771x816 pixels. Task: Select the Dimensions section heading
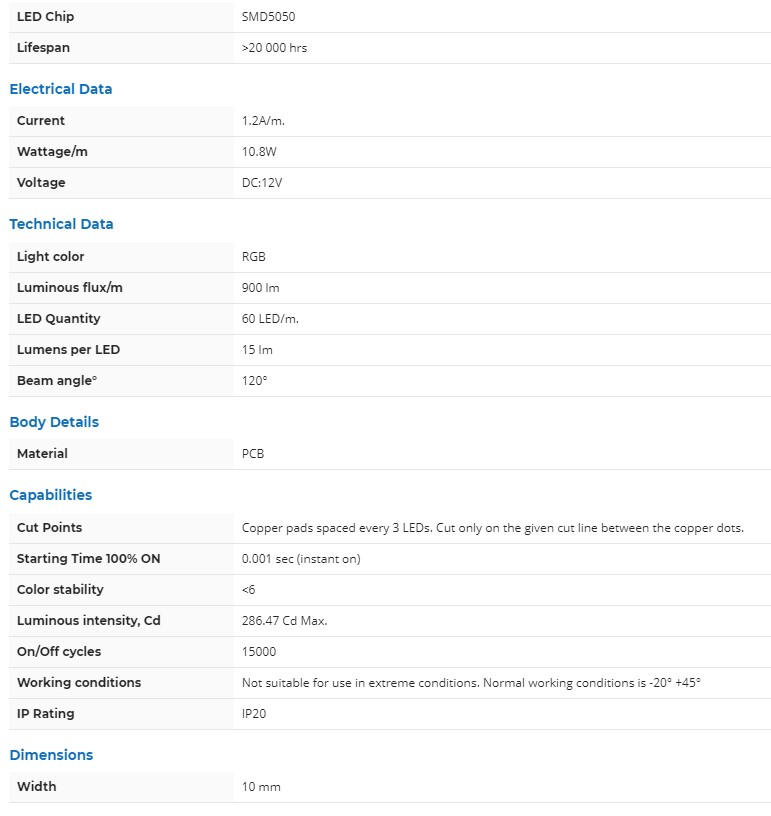[51, 755]
